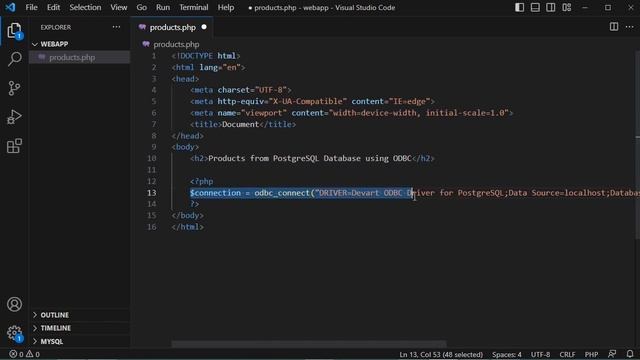Click products.php in the breadcrumb
The height and width of the screenshot is (360, 640).
pos(176,44)
